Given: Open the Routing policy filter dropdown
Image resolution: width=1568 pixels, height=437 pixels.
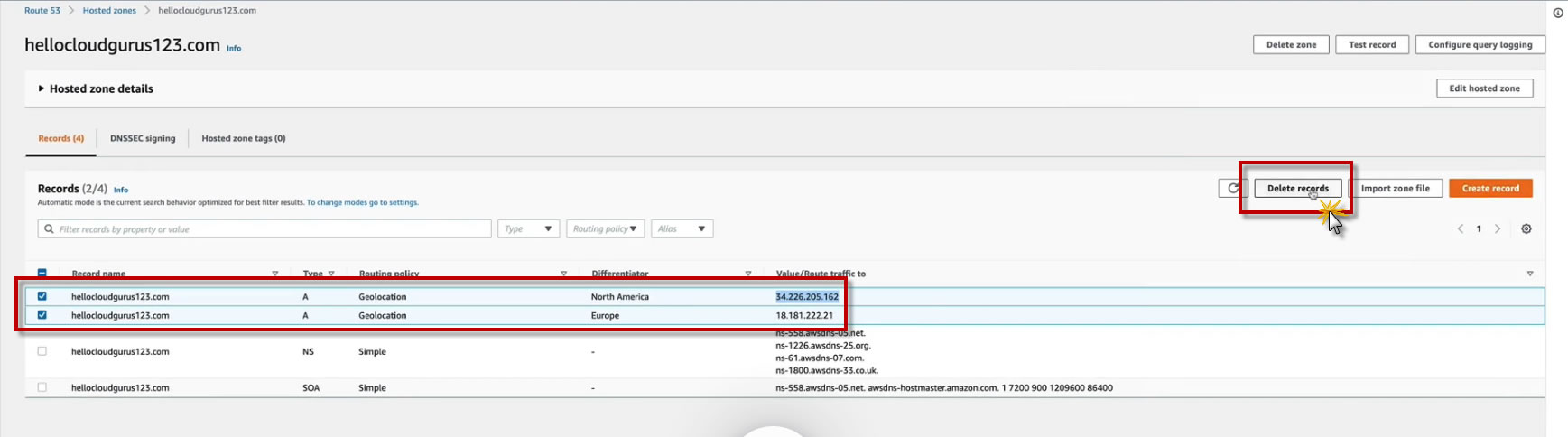Looking at the screenshot, I should pyautogui.click(x=606, y=229).
